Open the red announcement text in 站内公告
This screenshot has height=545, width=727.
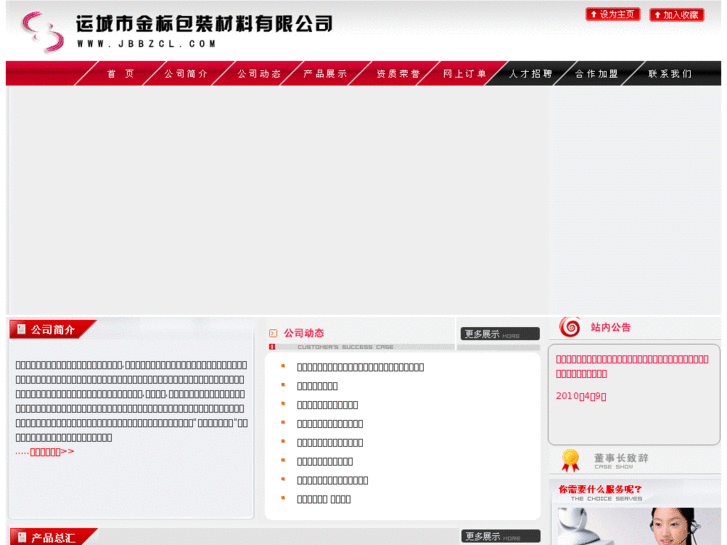click(x=632, y=366)
